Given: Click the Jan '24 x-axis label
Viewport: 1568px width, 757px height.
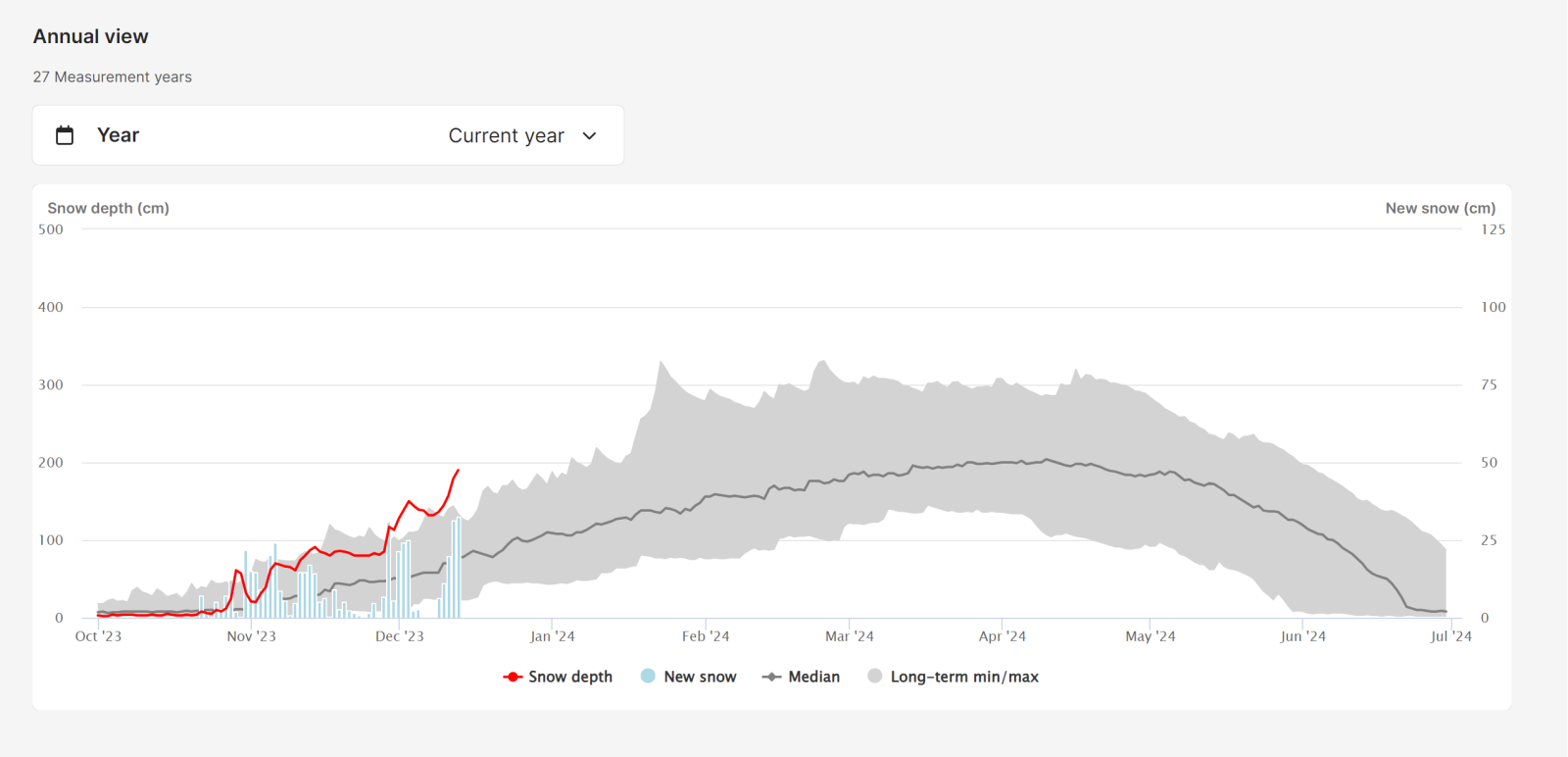Looking at the screenshot, I should [552, 636].
